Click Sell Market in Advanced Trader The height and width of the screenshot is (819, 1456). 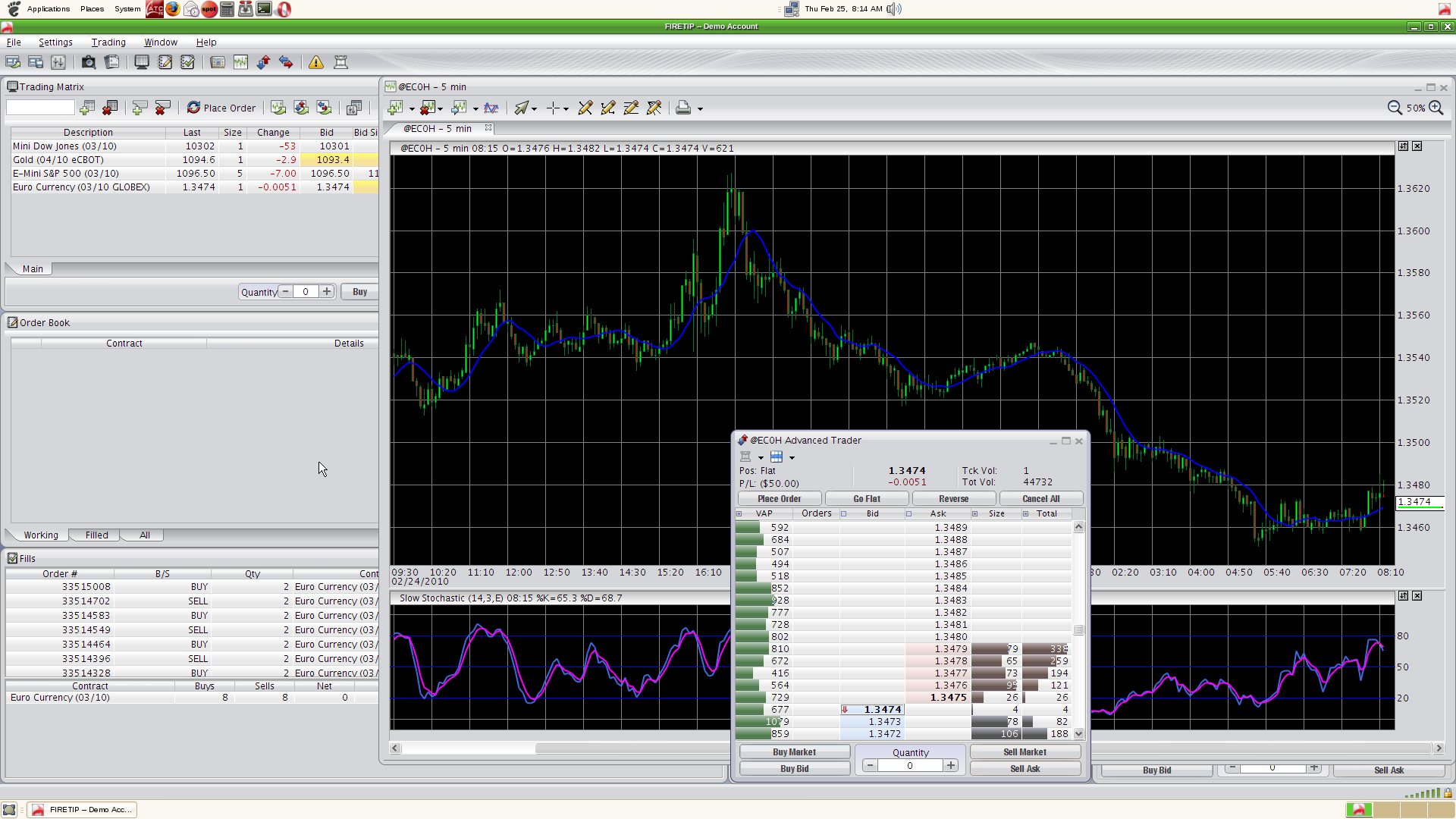click(1025, 752)
